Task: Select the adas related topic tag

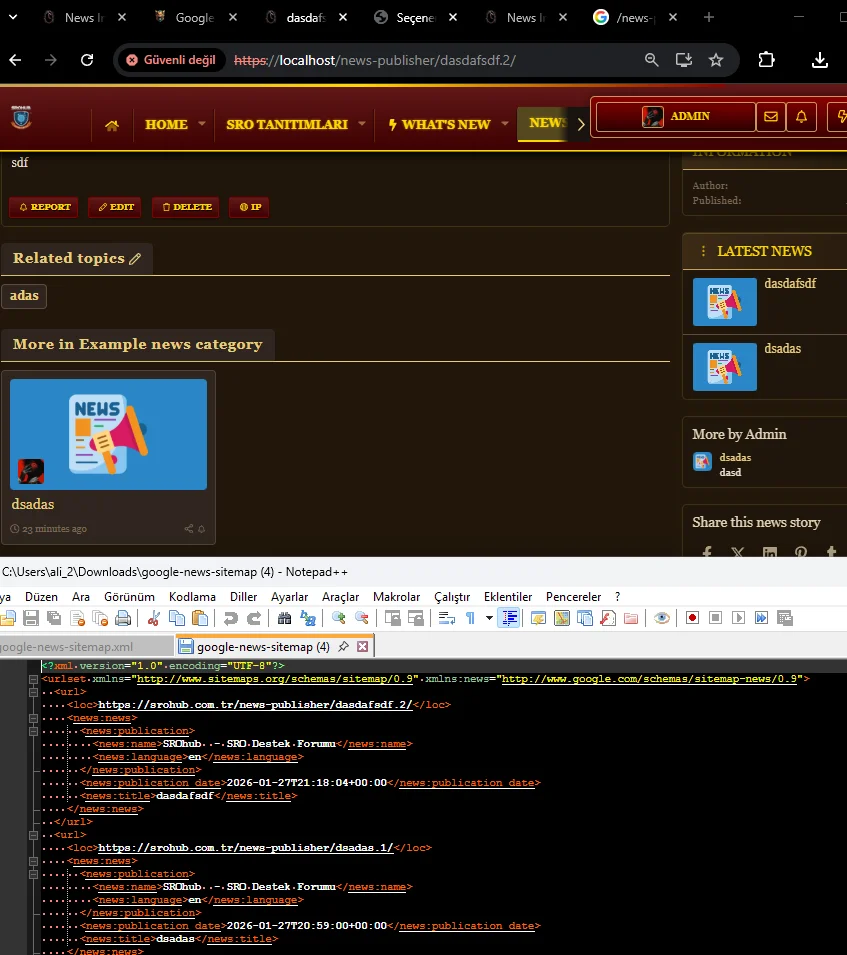Action: 23,295
